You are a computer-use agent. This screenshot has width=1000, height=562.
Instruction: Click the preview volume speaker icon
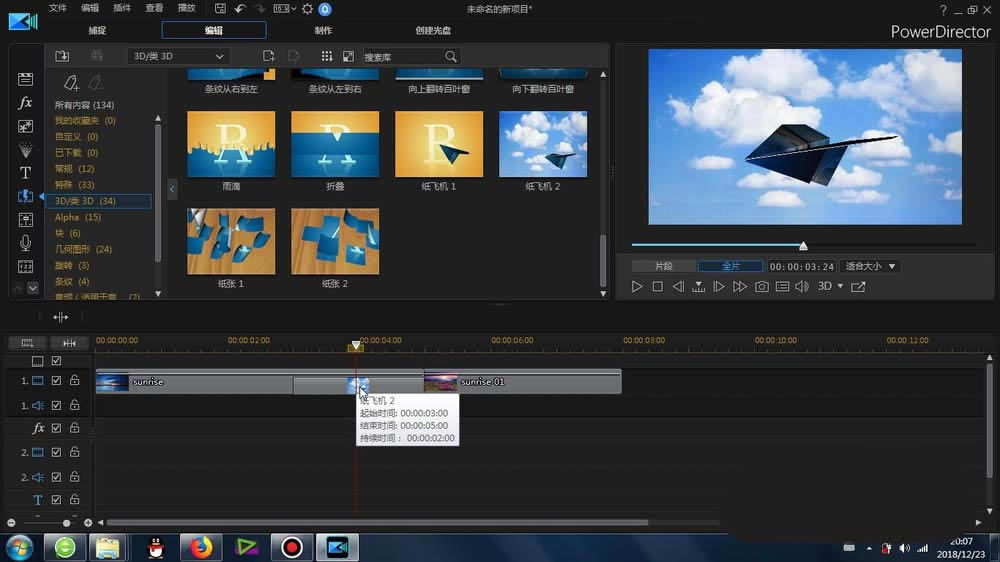801,287
